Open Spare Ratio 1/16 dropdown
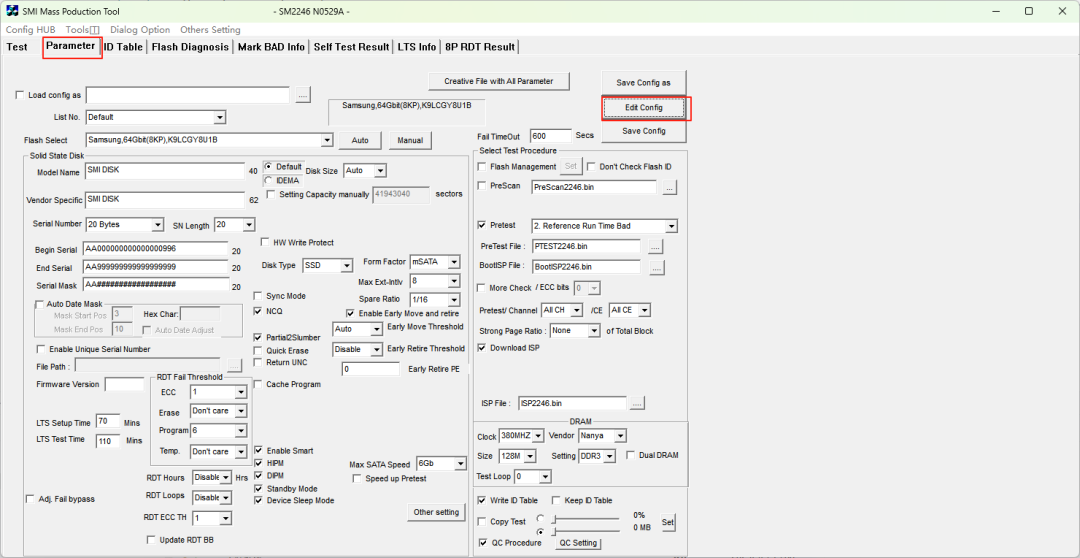Viewport: 1080px width, 558px height. pos(454,300)
